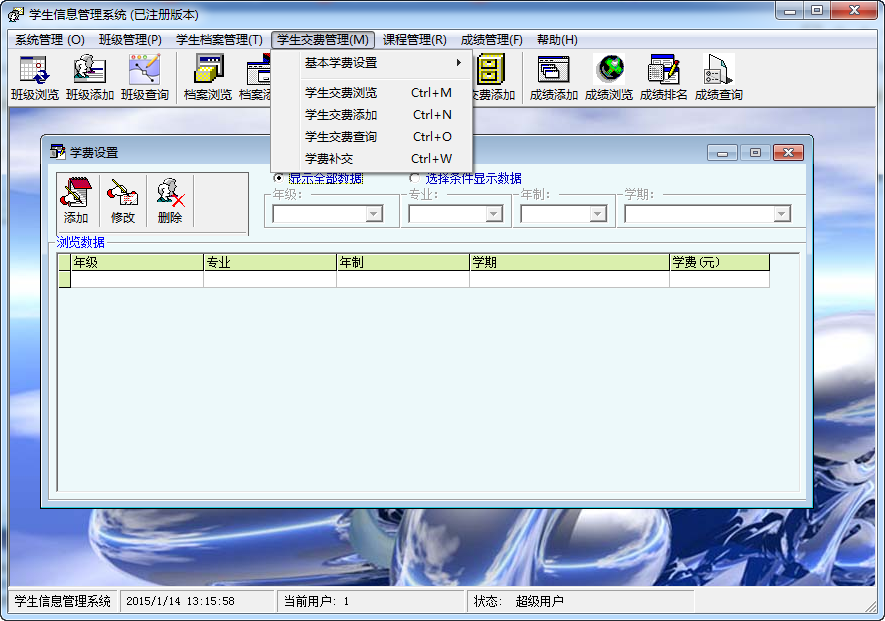This screenshot has width=885, height=621.
Task: Click status bar date 2015/1/14 13:15:58
Action: tap(180, 601)
